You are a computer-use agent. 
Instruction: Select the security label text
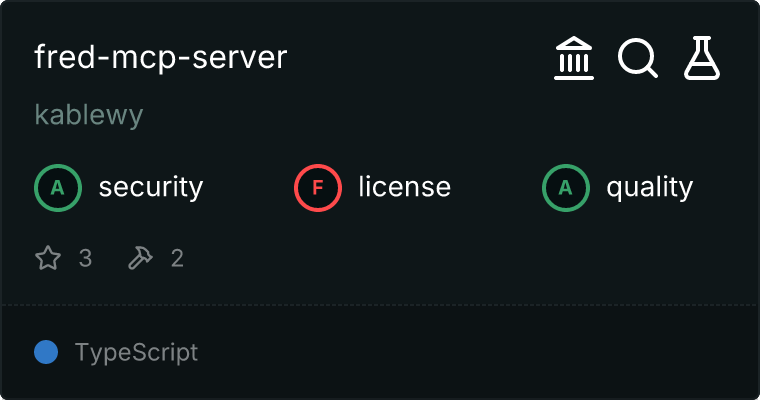150,187
